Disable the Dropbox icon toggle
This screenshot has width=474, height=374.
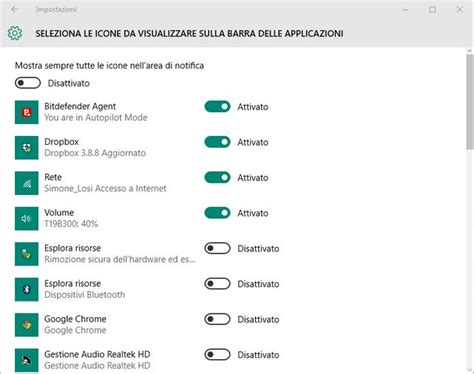[x=217, y=142]
